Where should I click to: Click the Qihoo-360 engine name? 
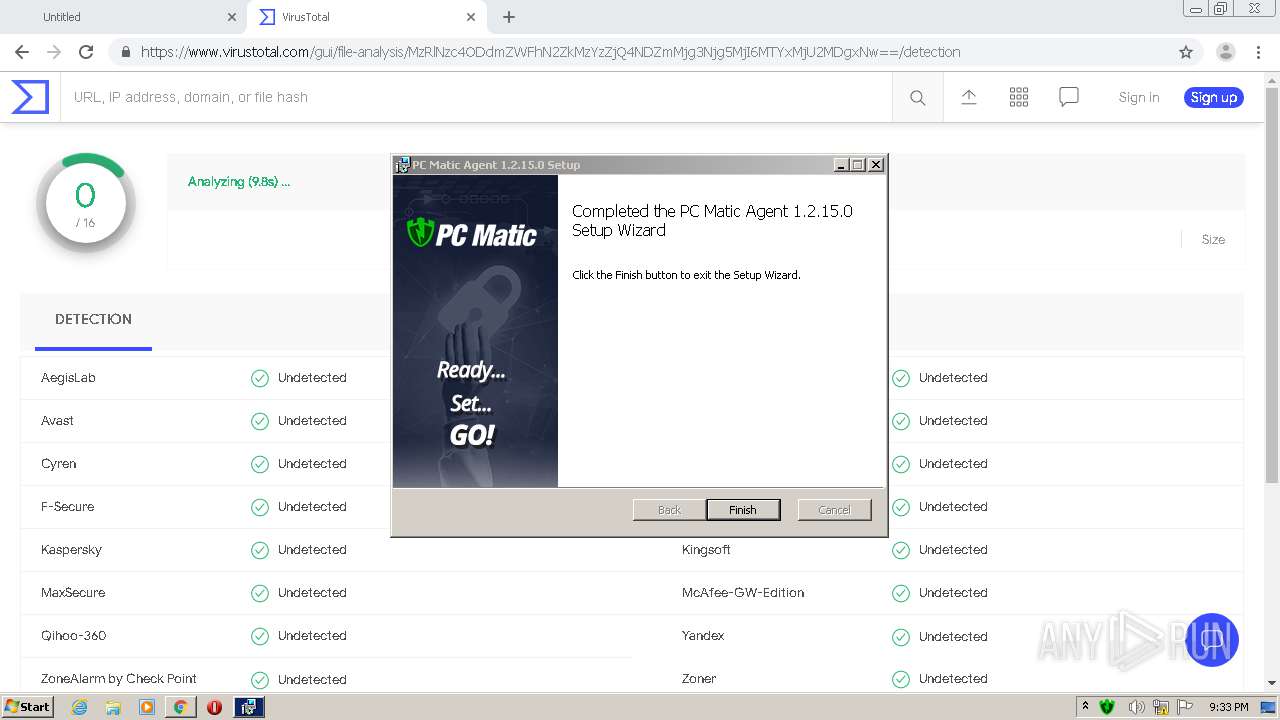[73, 636]
